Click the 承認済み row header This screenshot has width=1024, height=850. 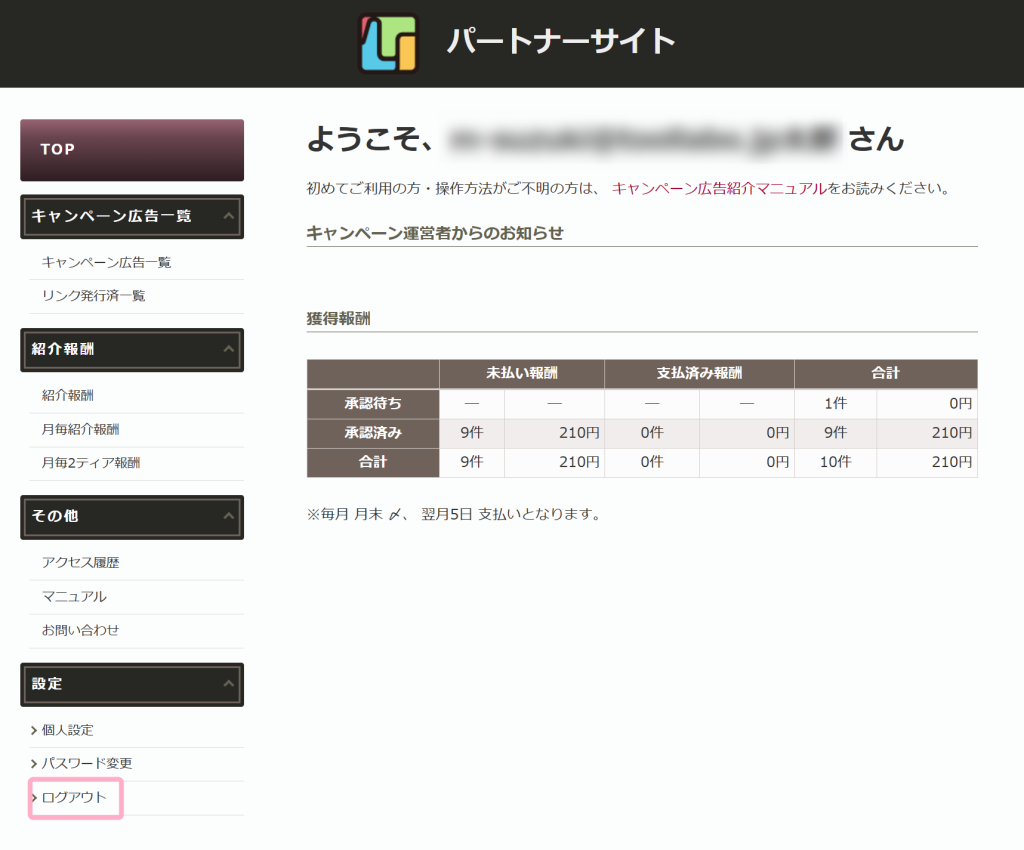(373, 433)
